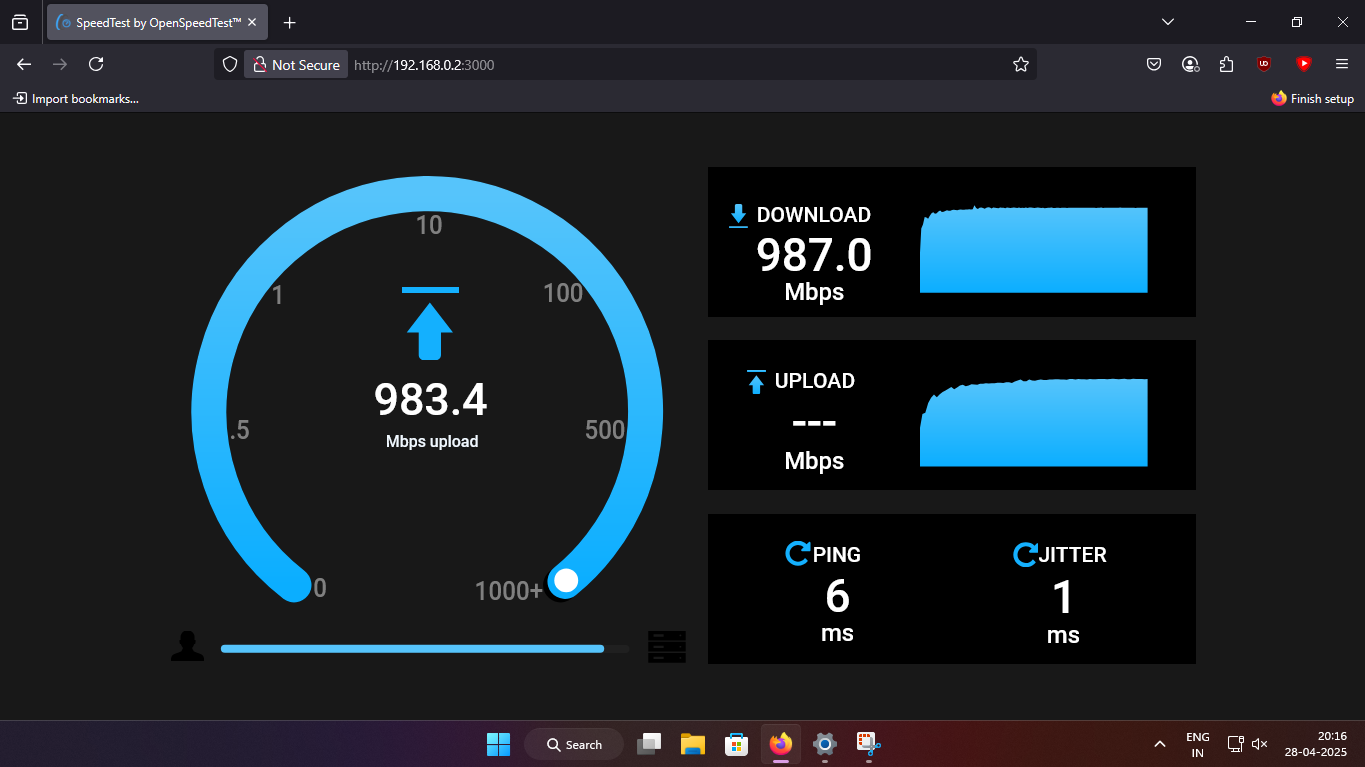This screenshot has height=767, width=1365.
Task: Click Finish setup button
Action: tap(1312, 98)
